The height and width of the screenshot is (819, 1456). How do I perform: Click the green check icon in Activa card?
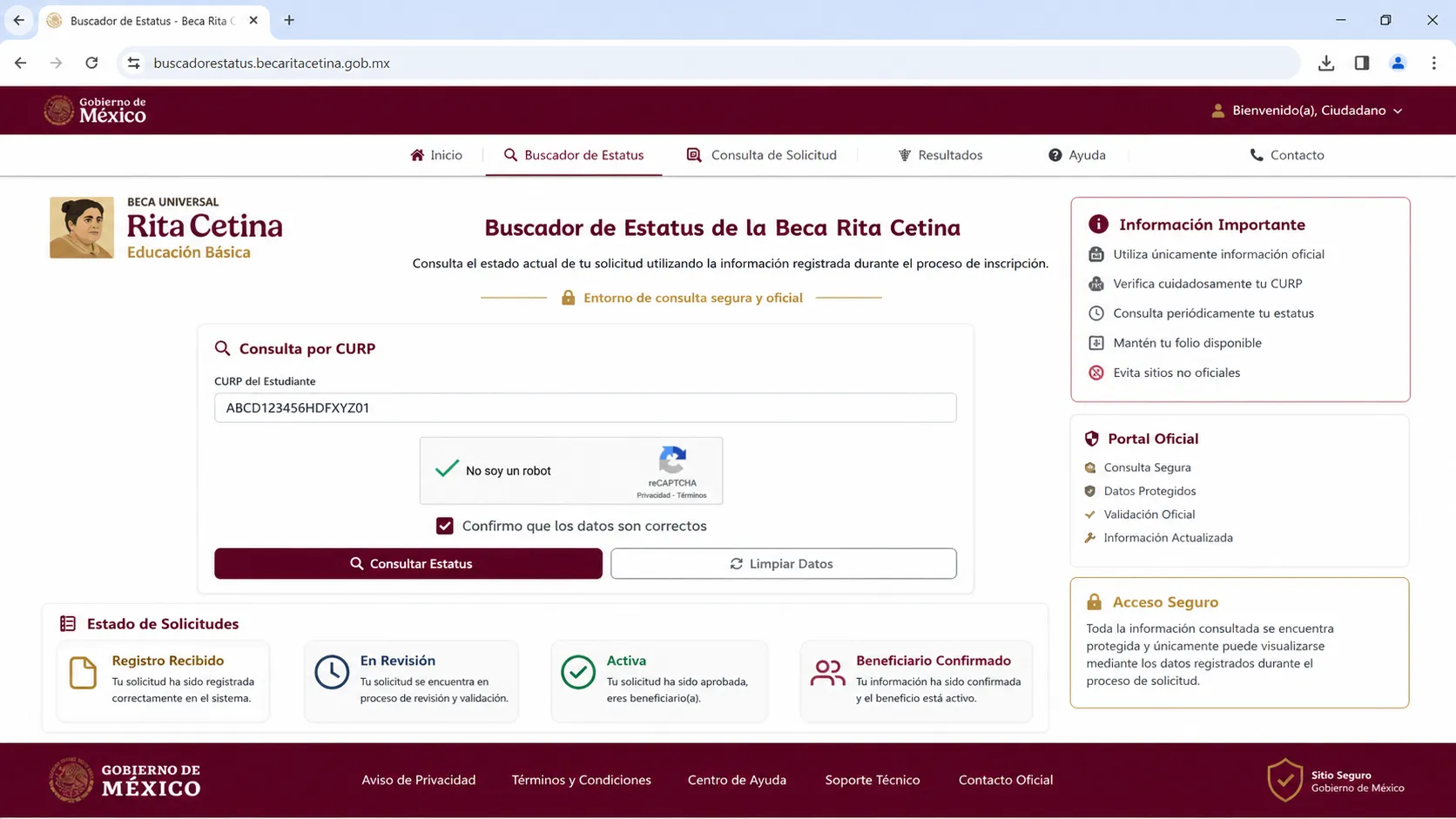point(578,672)
